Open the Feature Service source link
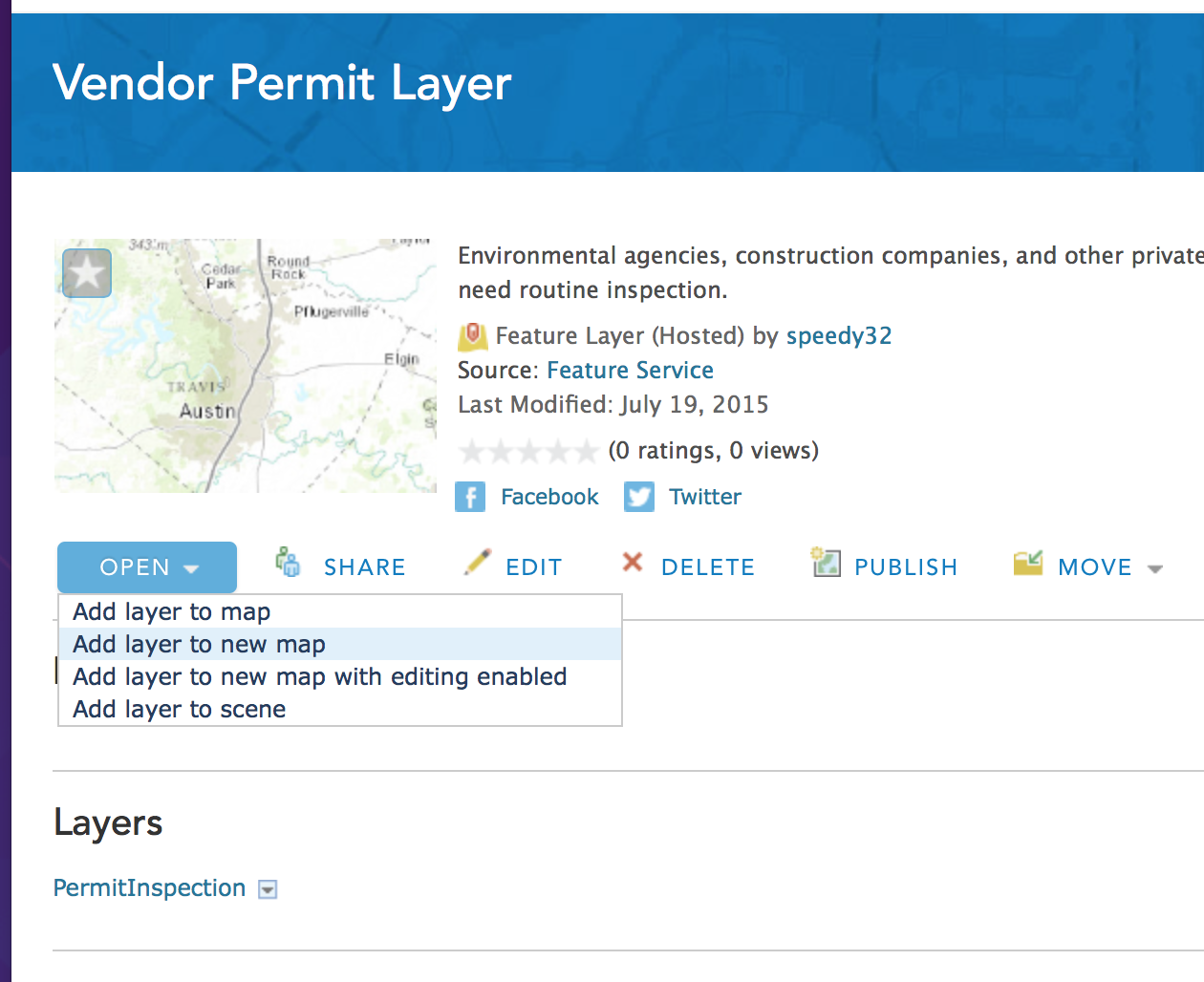Viewport: 1204px width, 982px height. (x=630, y=371)
